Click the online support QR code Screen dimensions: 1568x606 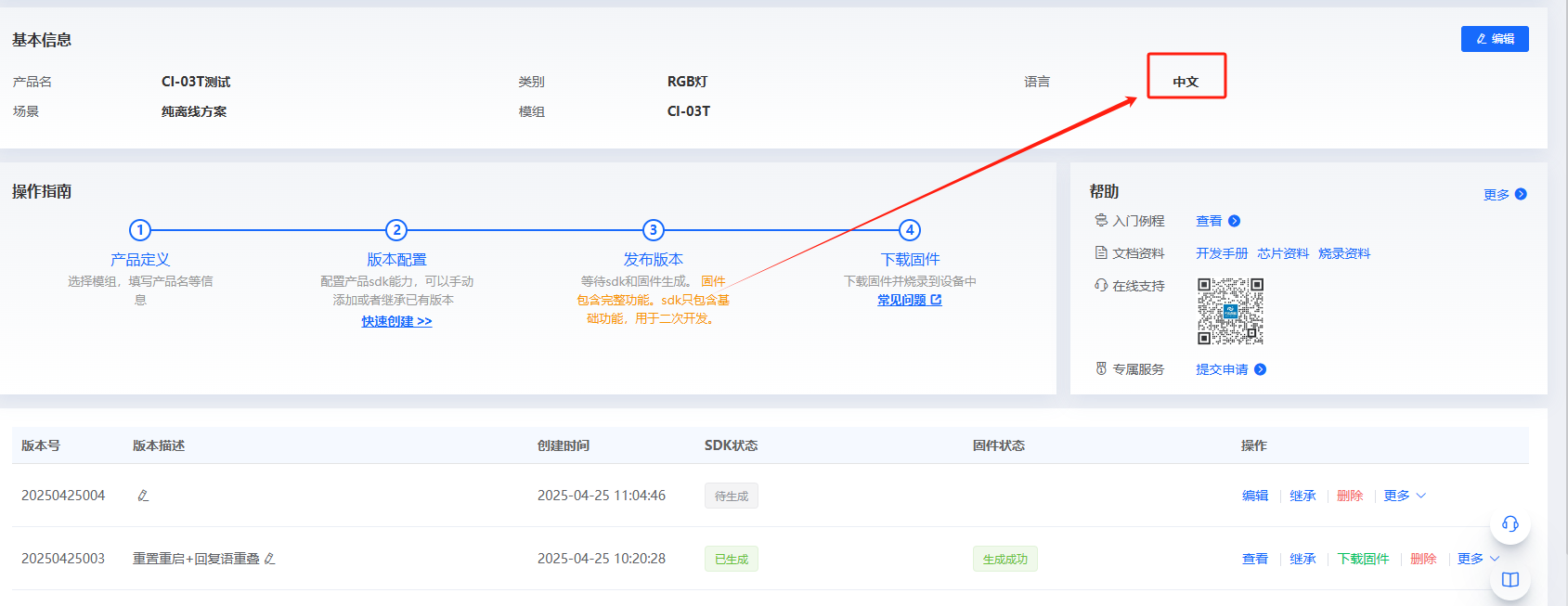pos(1230,311)
